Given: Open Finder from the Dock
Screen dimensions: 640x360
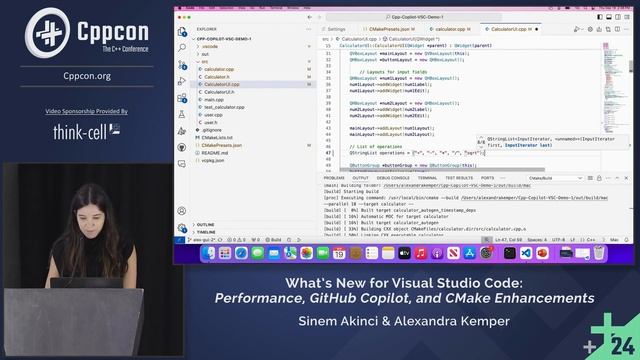Looking at the screenshot, I should (x=209, y=253).
